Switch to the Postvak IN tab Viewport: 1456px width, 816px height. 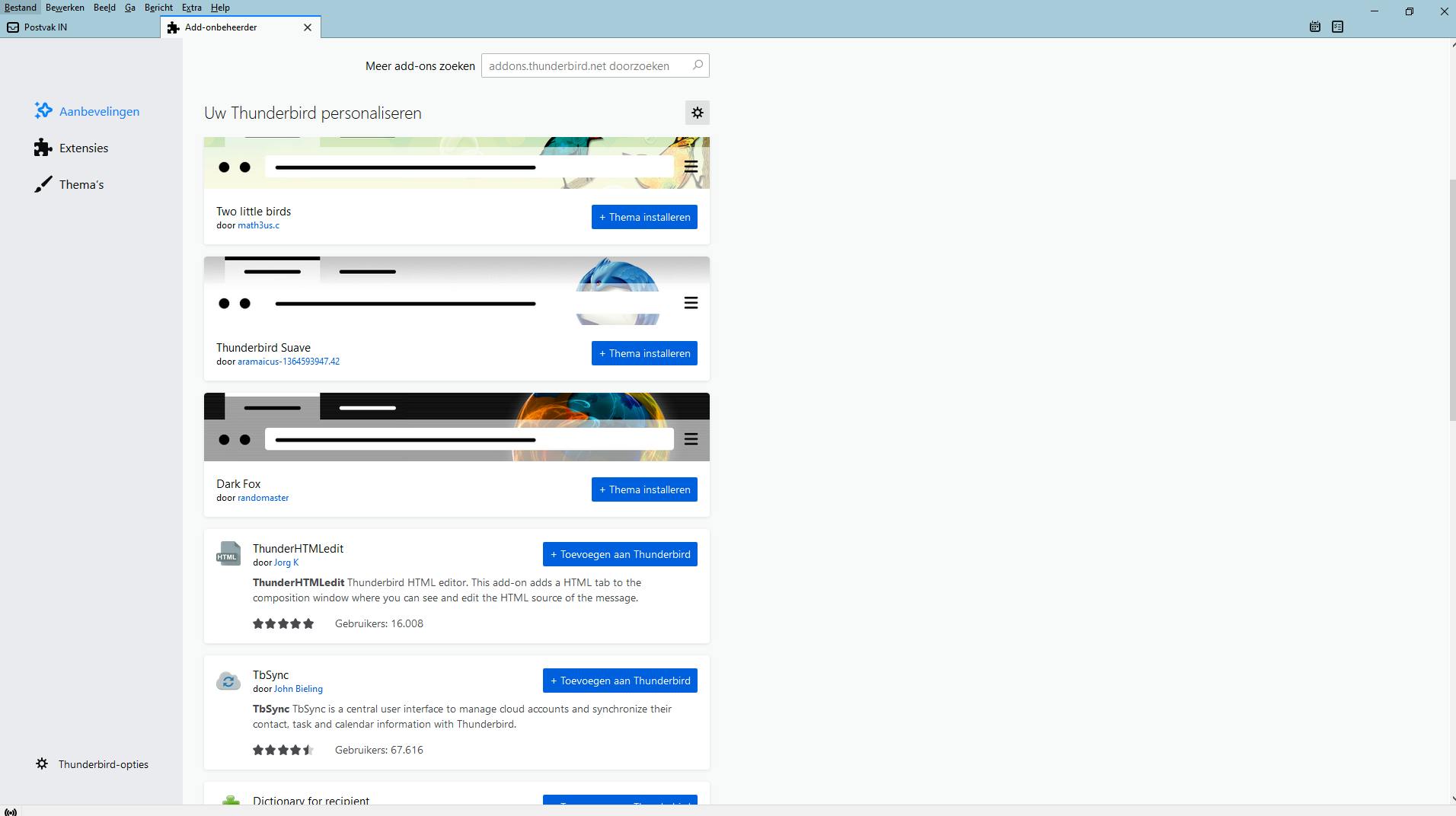[x=80, y=27]
